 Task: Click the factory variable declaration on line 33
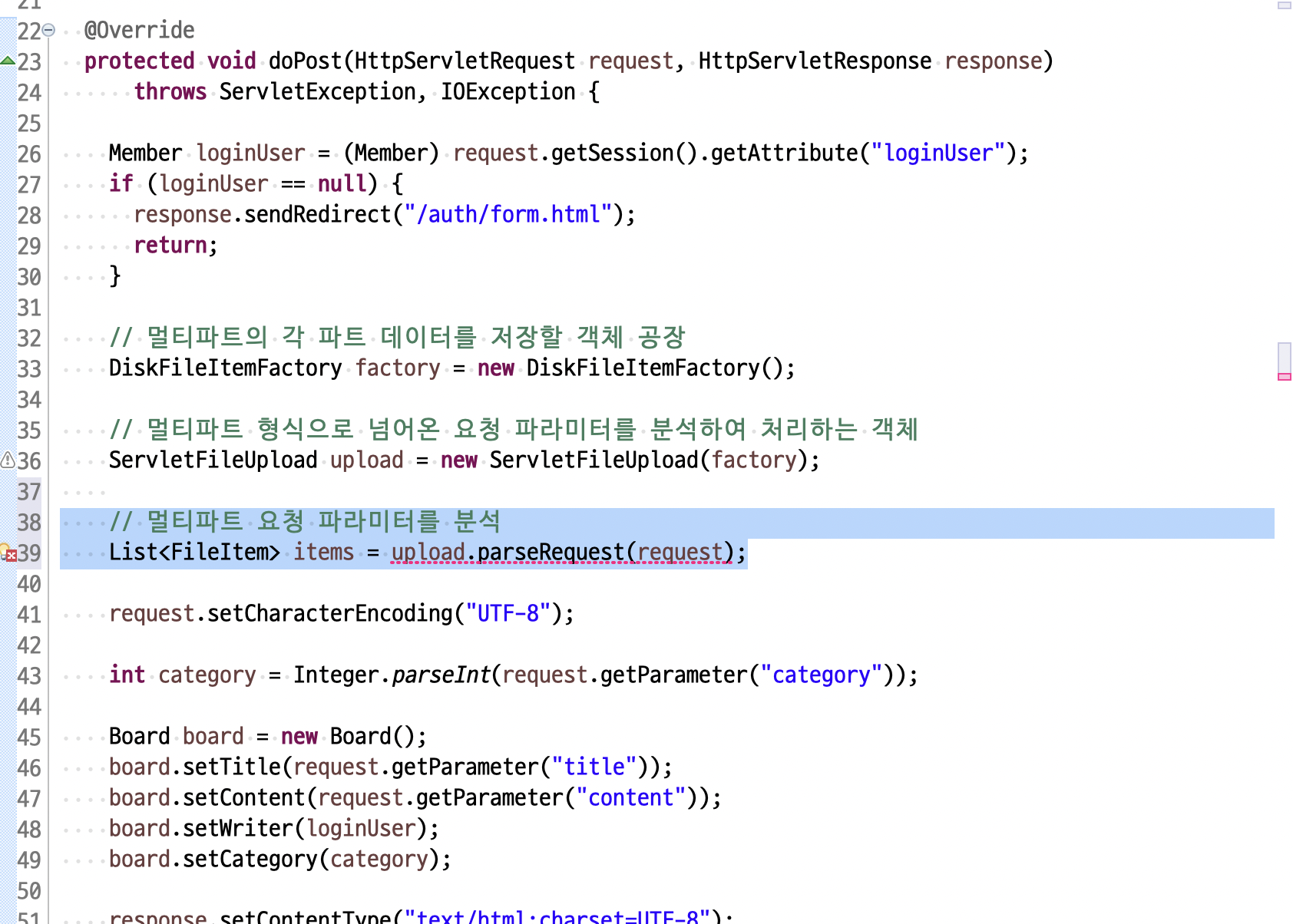(398, 368)
